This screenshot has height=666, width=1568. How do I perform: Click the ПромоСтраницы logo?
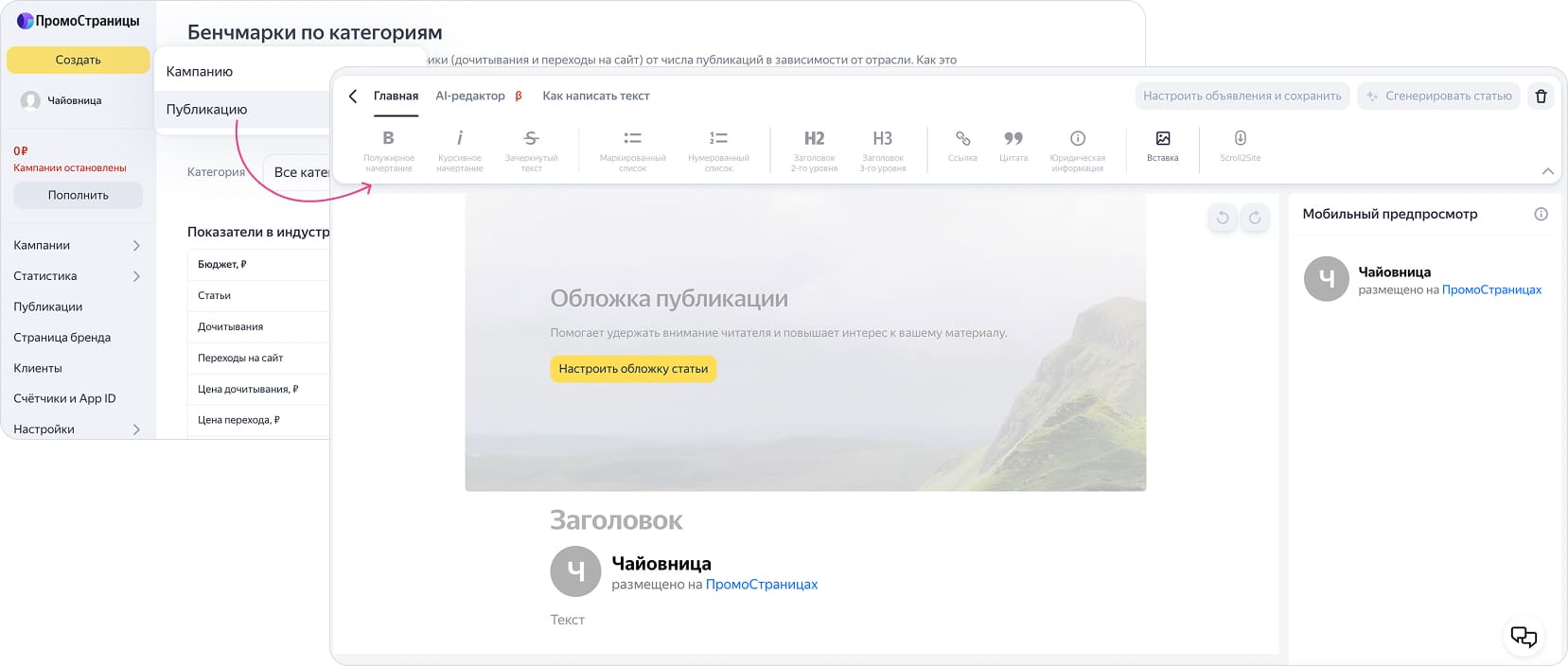(x=78, y=21)
